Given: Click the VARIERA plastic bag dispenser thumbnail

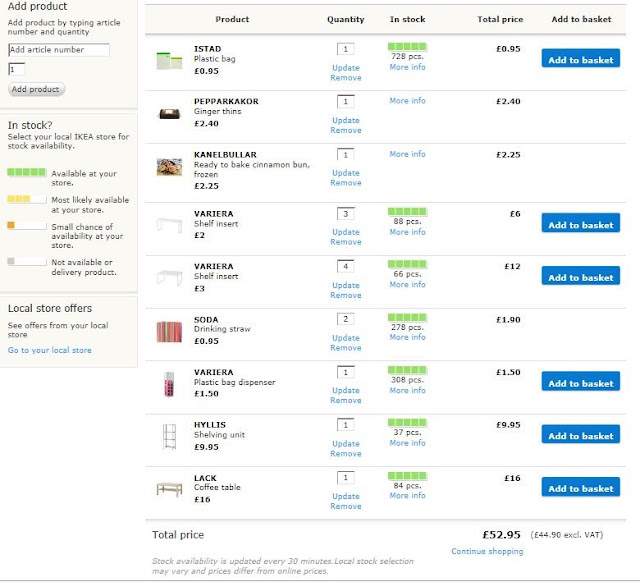Looking at the screenshot, I should click(169, 384).
